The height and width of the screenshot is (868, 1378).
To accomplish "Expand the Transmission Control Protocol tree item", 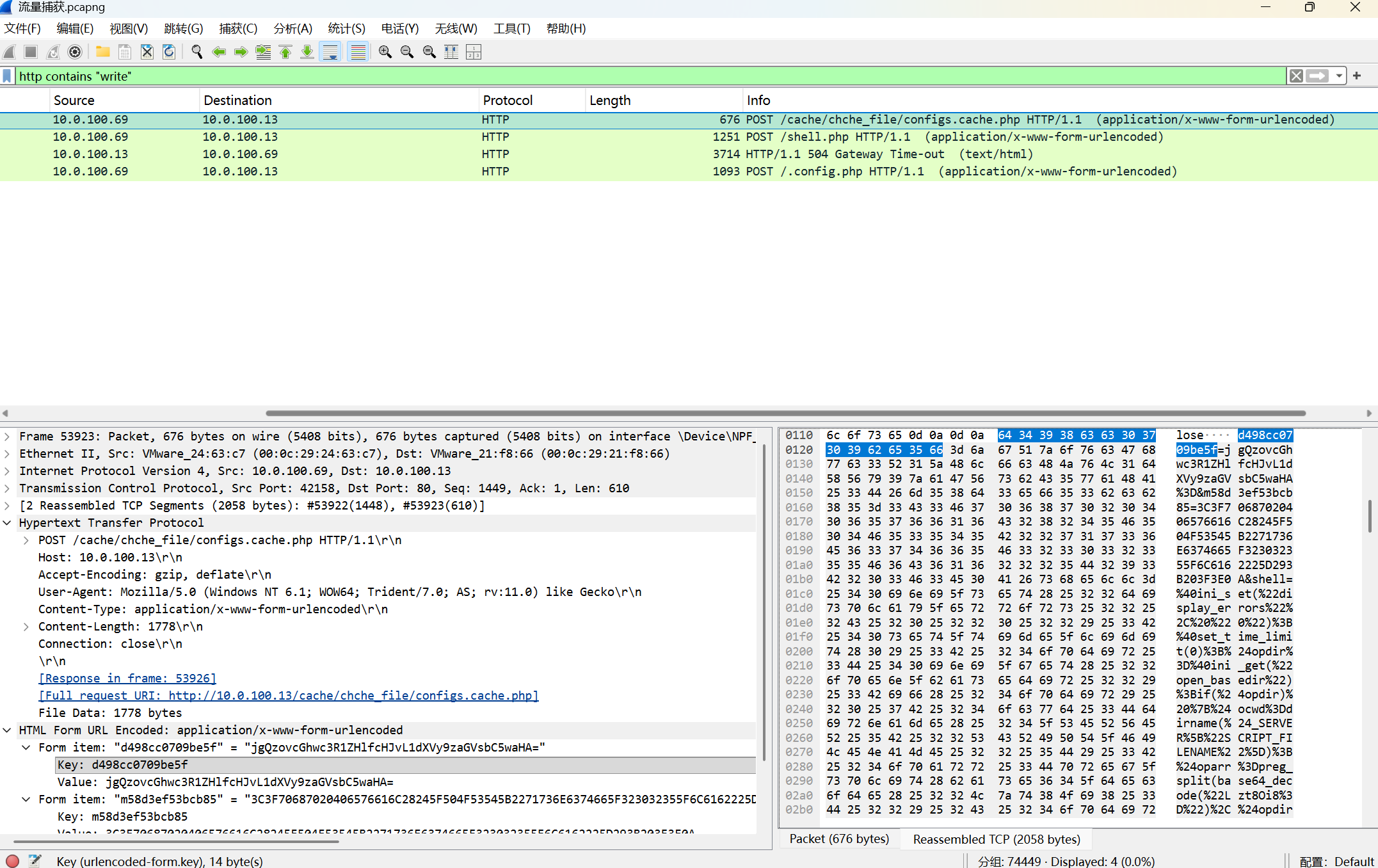I will [x=7, y=488].
